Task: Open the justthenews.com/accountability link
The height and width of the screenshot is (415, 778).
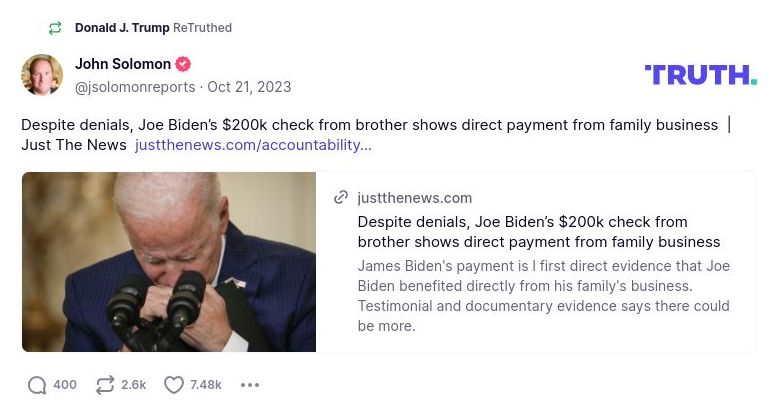Action: coord(253,145)
